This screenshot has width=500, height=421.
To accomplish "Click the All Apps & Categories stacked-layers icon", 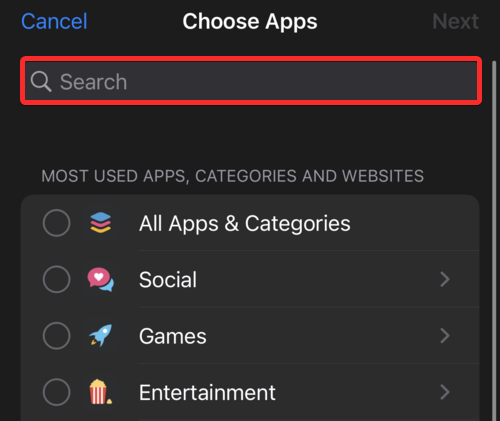I will click(x=100, y=223).
